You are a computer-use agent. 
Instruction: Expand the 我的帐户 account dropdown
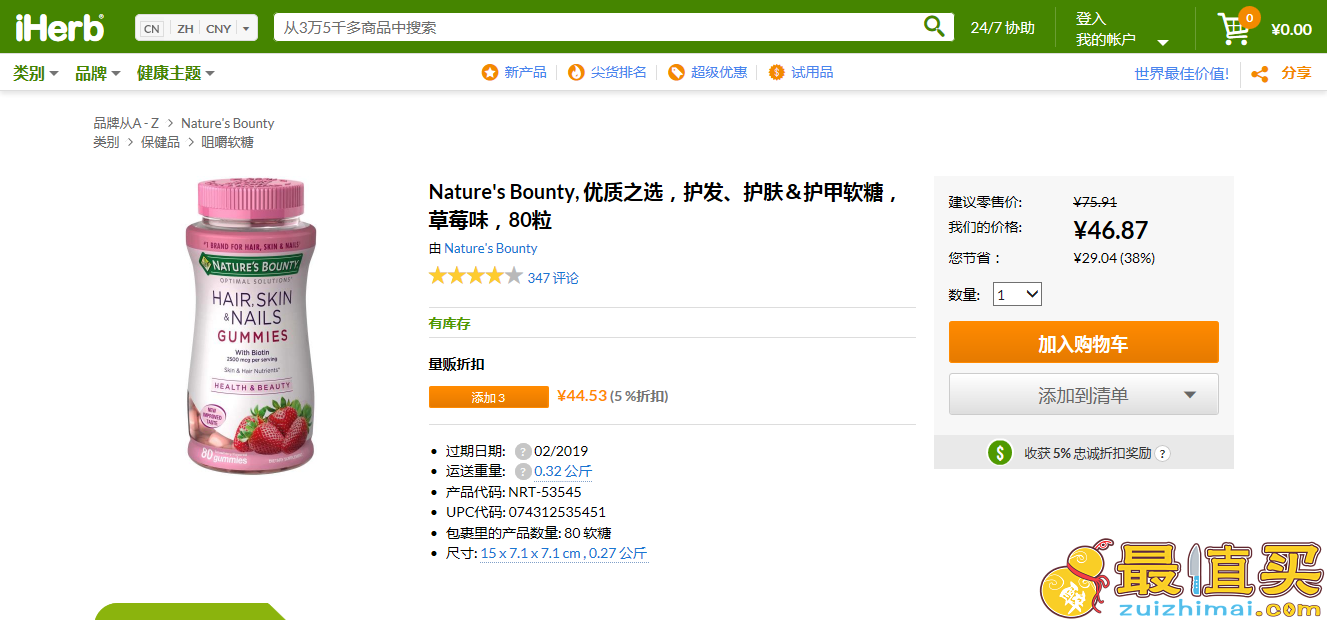(1163, 42)
